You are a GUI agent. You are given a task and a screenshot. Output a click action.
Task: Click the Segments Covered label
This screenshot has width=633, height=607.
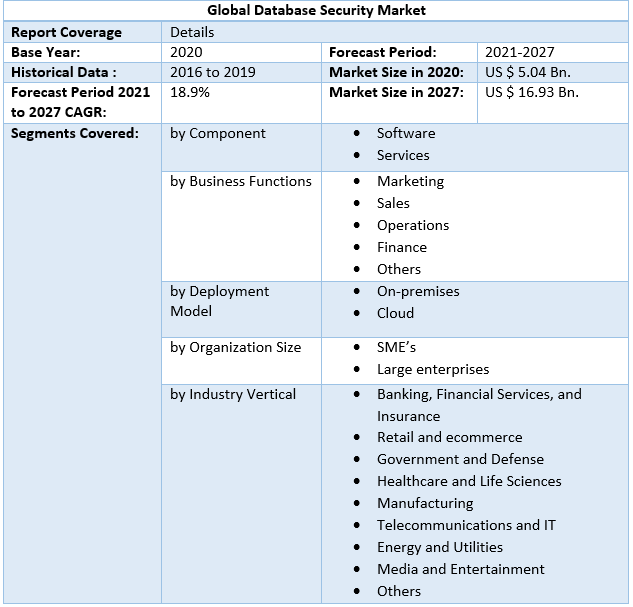tap(74, 133)
